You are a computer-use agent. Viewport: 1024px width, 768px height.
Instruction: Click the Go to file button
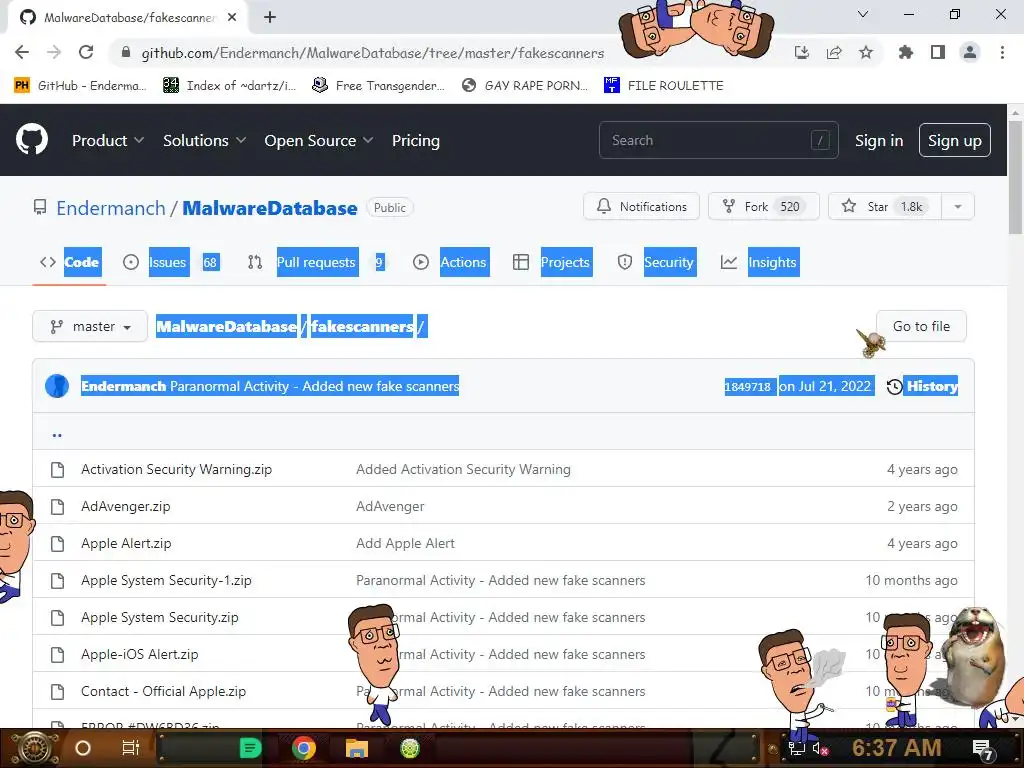click(921, 327)
